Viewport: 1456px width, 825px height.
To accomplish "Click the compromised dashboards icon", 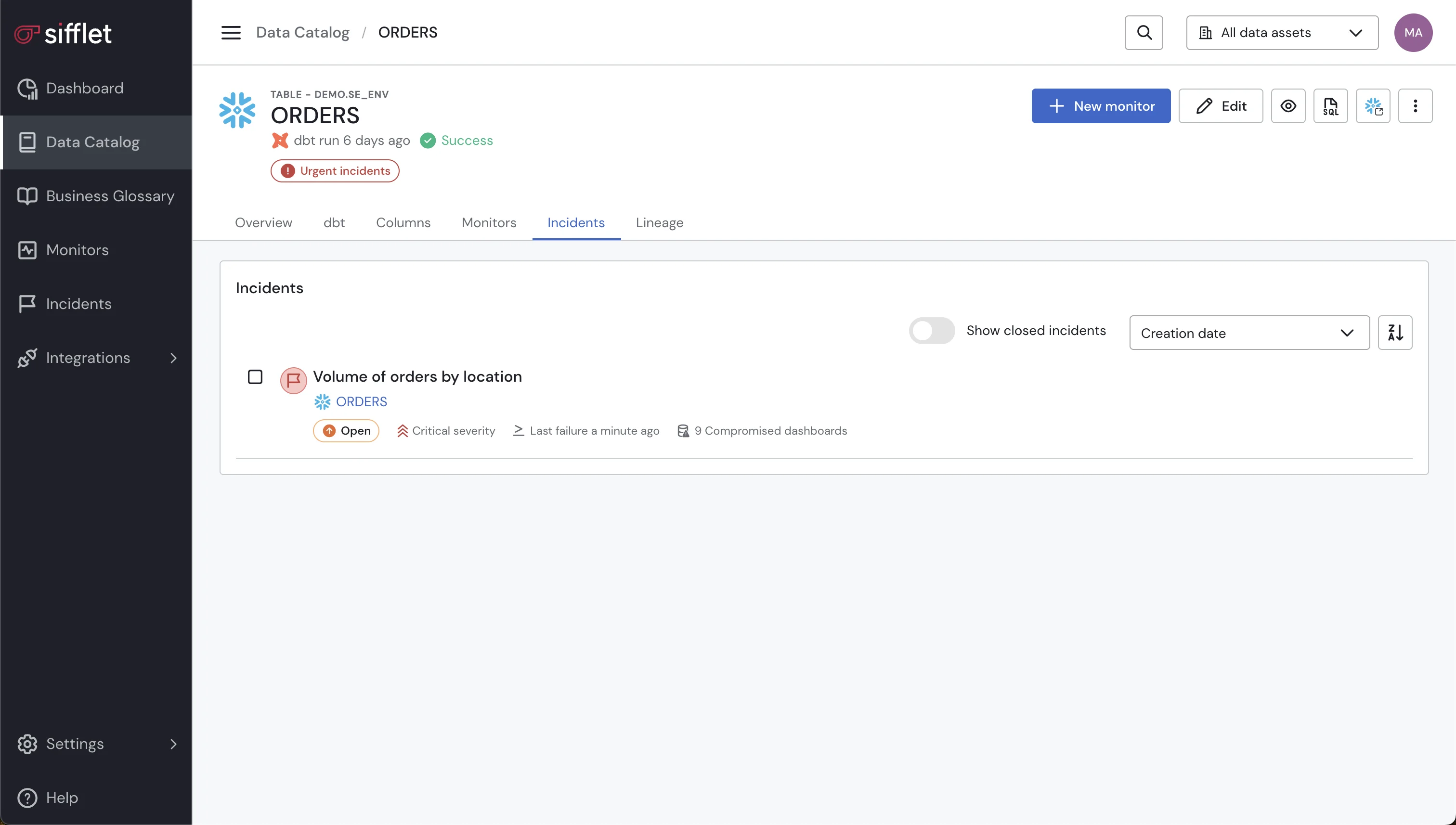I will [x=684, y=431].
